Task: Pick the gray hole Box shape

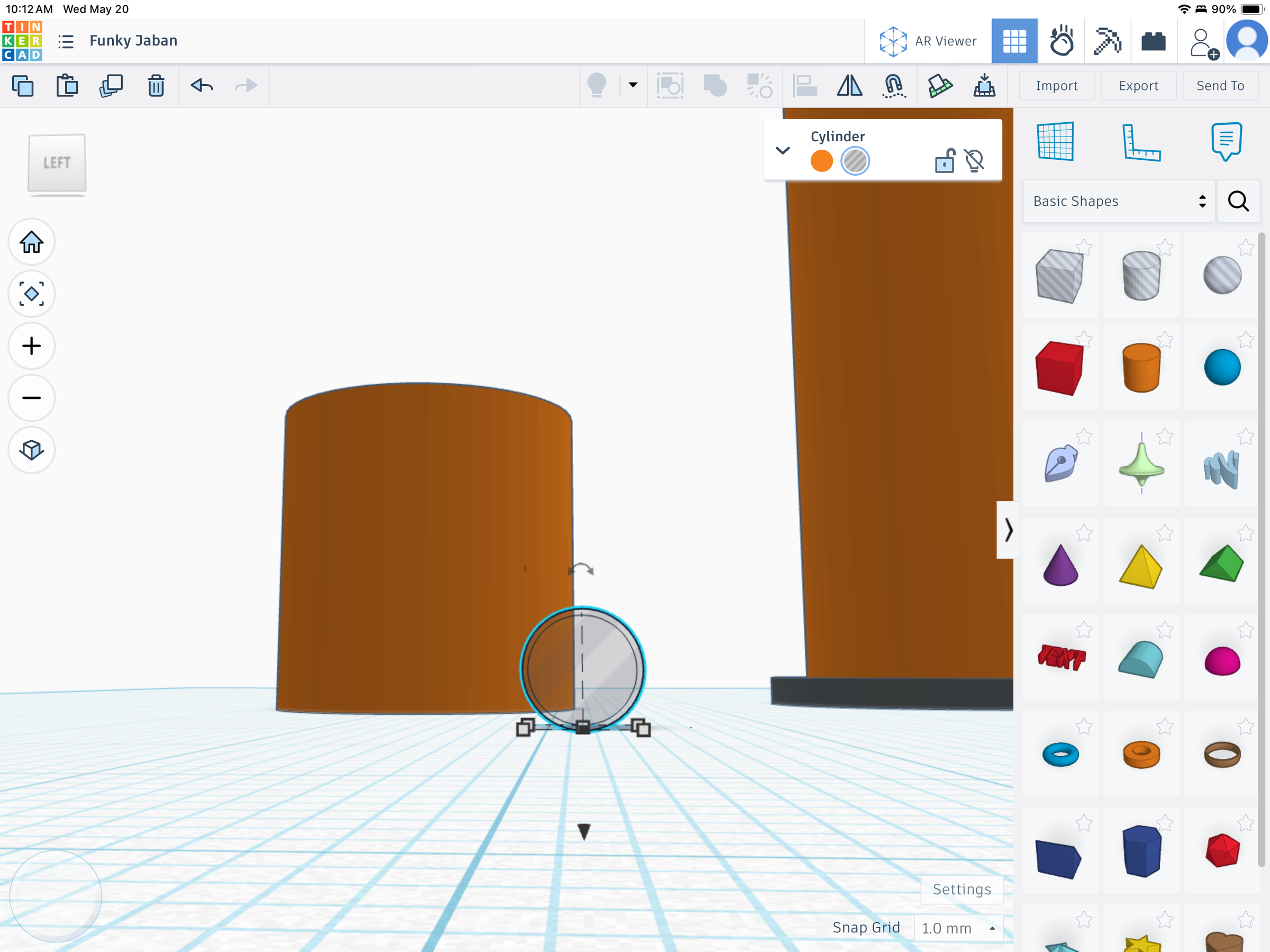Action: click(x=1059, y=276)
